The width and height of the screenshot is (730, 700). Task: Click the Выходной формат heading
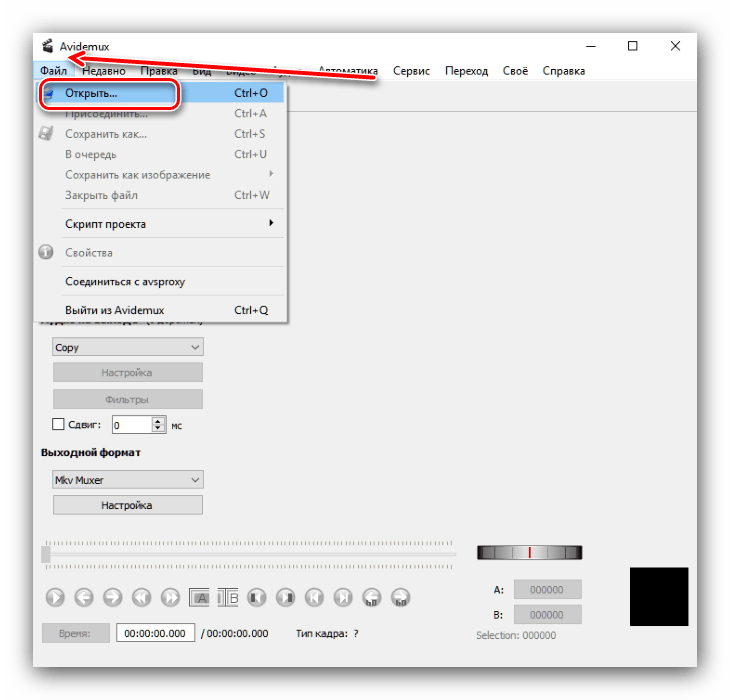click(x=91, y=452)
